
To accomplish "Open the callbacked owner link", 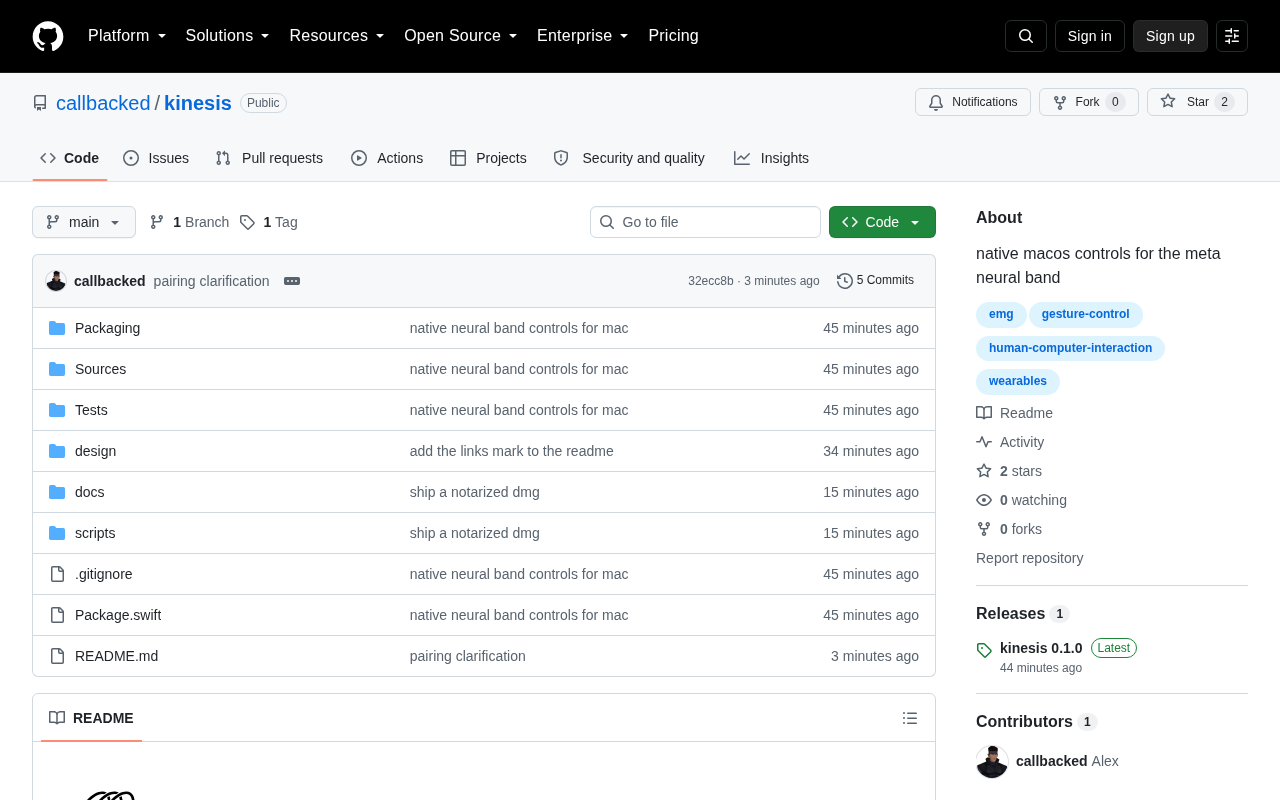I will (x=103, y=103).
